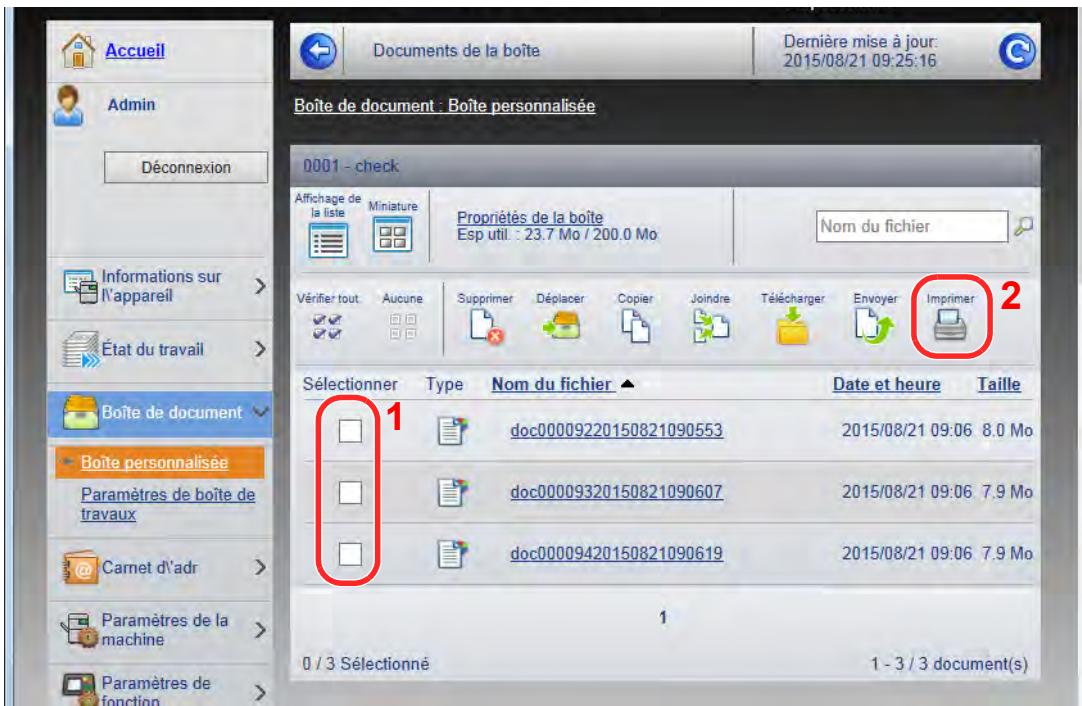Sort by Date et heure column
This screenshot has width=1082, height=706.
886,384
